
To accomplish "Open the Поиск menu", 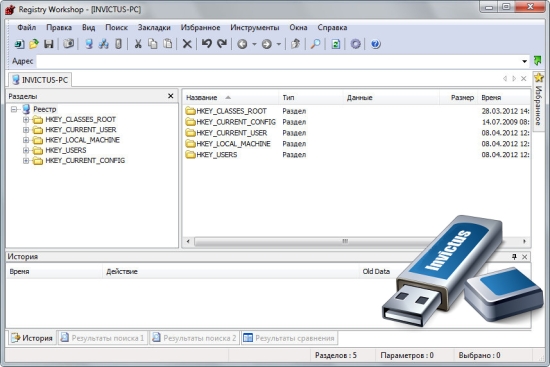I will [116, 27].
